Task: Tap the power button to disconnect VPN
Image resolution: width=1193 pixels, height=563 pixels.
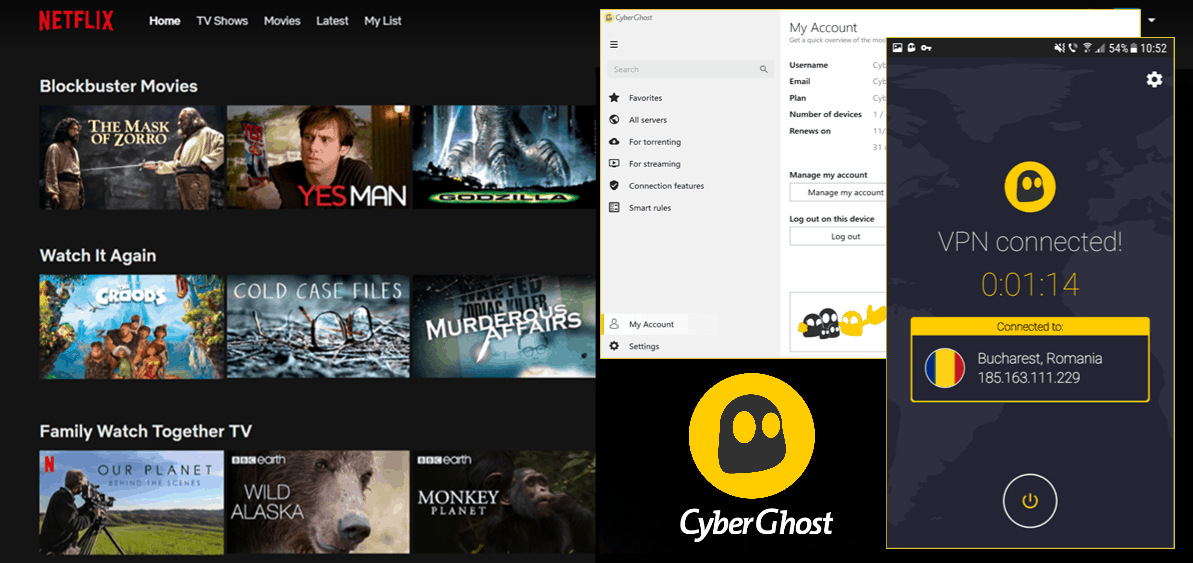Action: click(1029, 501)
